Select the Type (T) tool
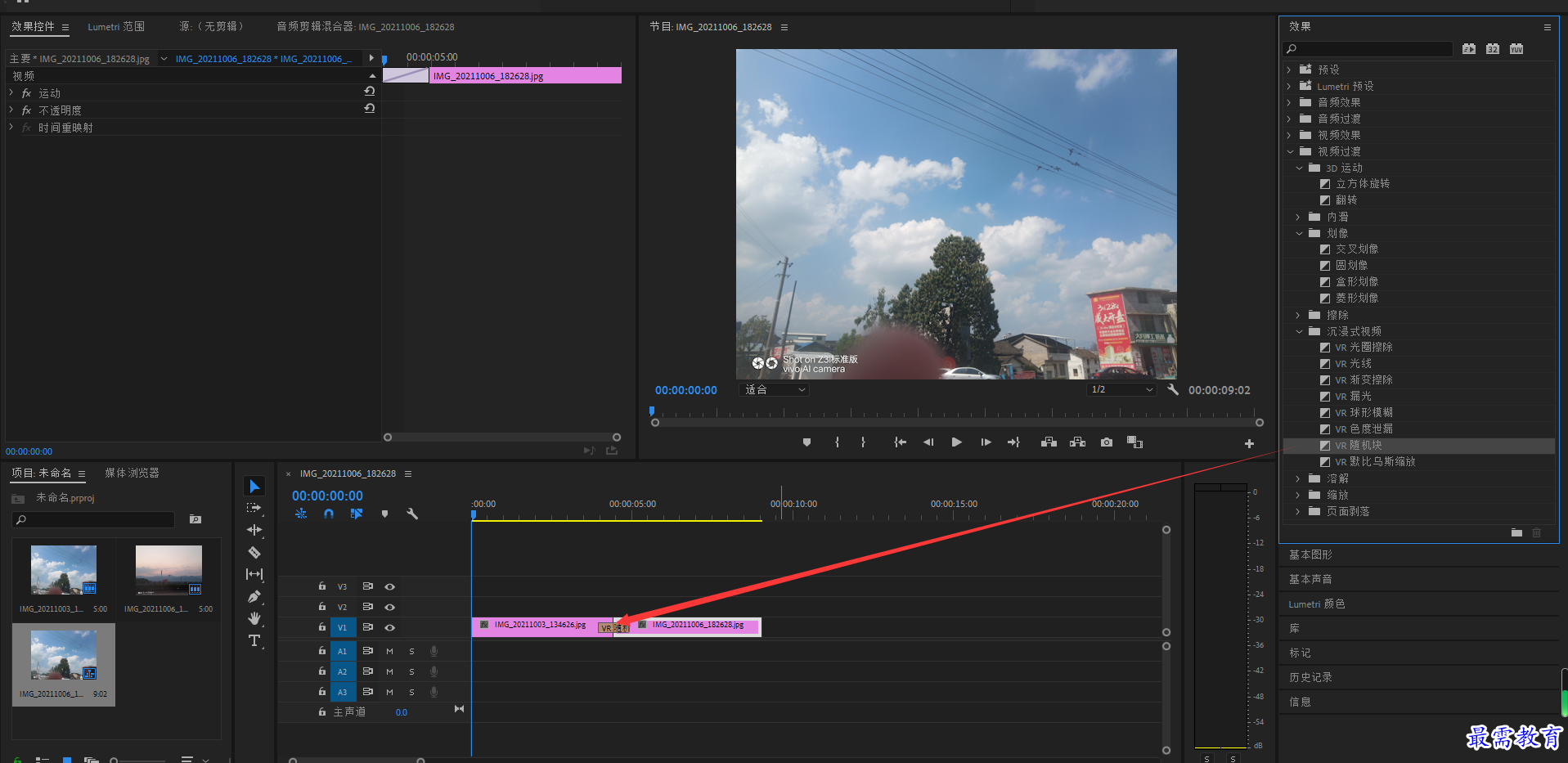 [x=254, y=640]
